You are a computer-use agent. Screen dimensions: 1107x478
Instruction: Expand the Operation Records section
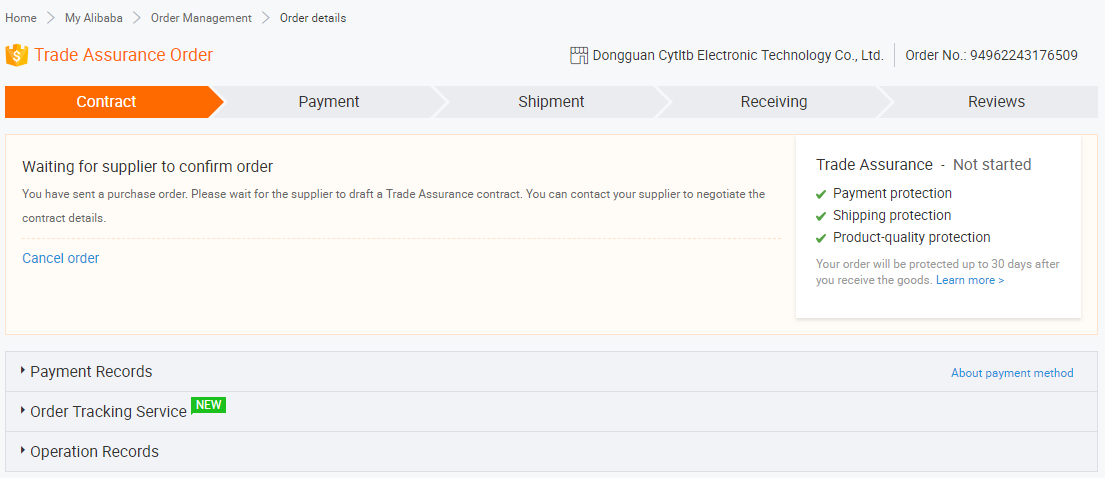(94, 452)
